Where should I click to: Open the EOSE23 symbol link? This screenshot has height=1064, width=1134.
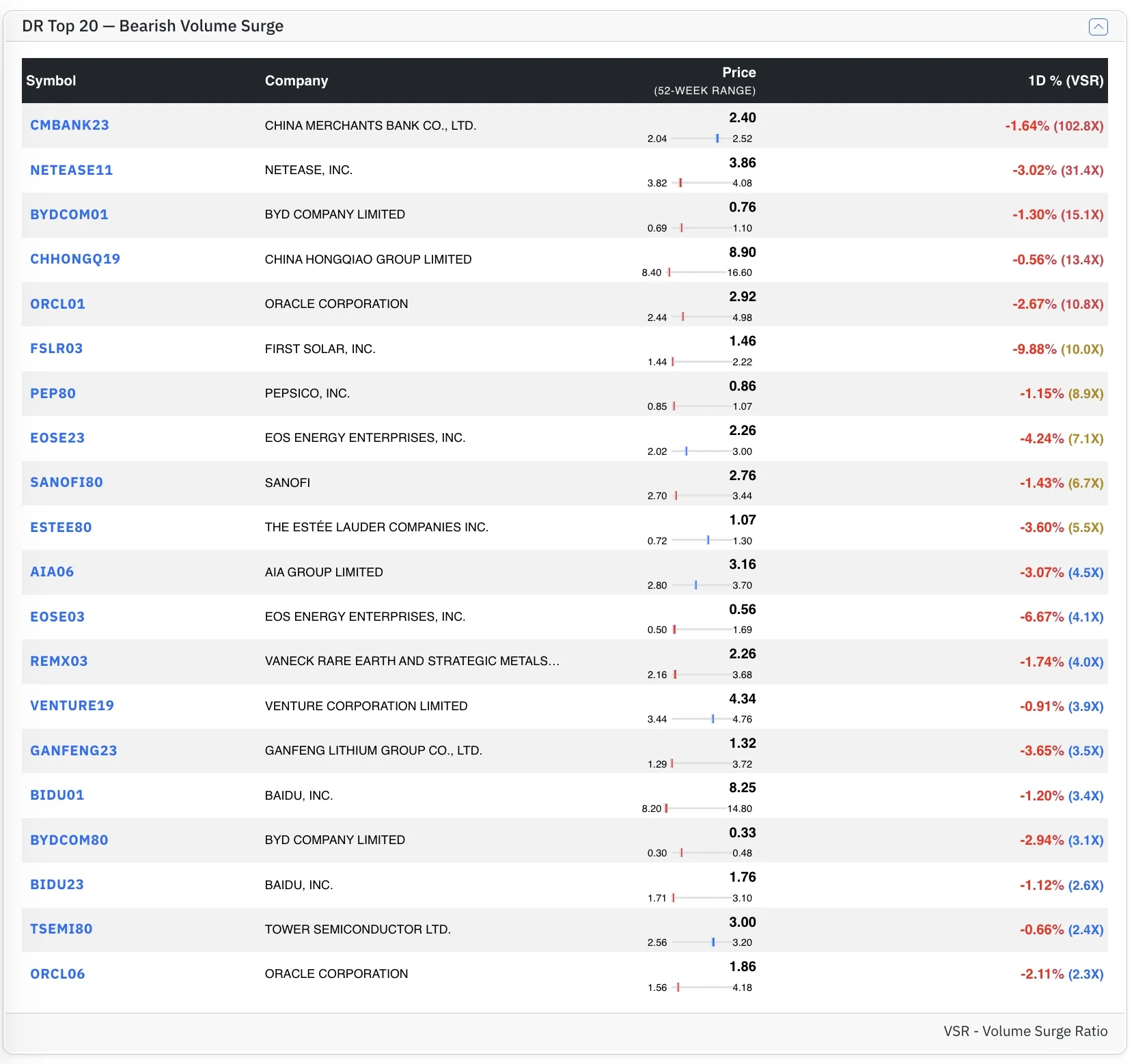(x=57, y=438)
